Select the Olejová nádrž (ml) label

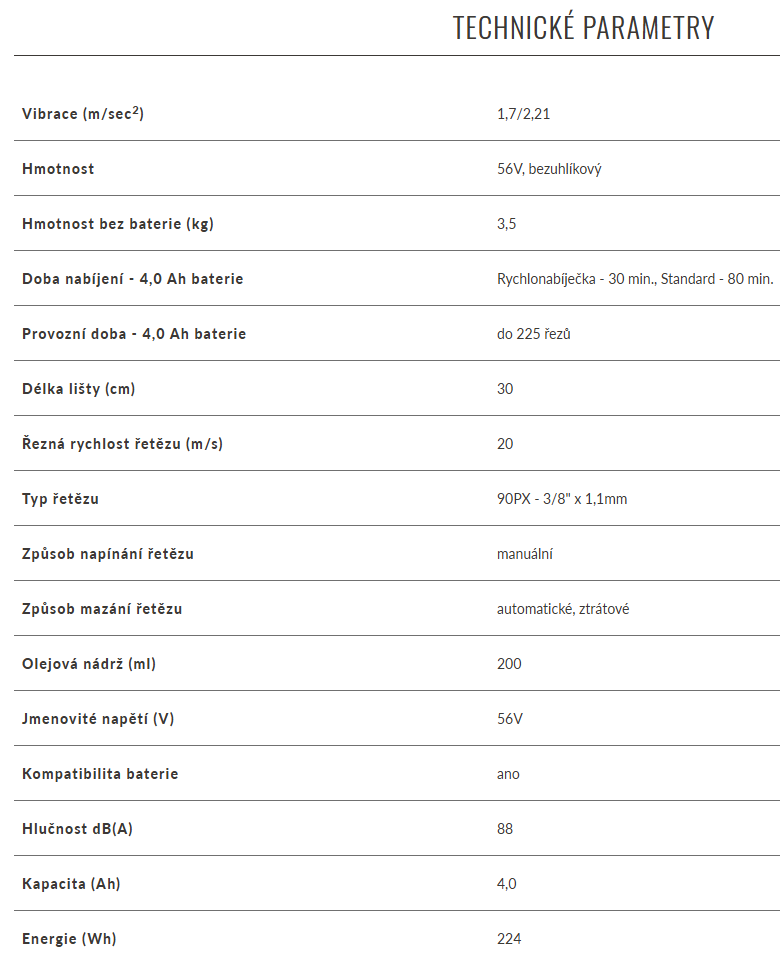tap(89, 664)
